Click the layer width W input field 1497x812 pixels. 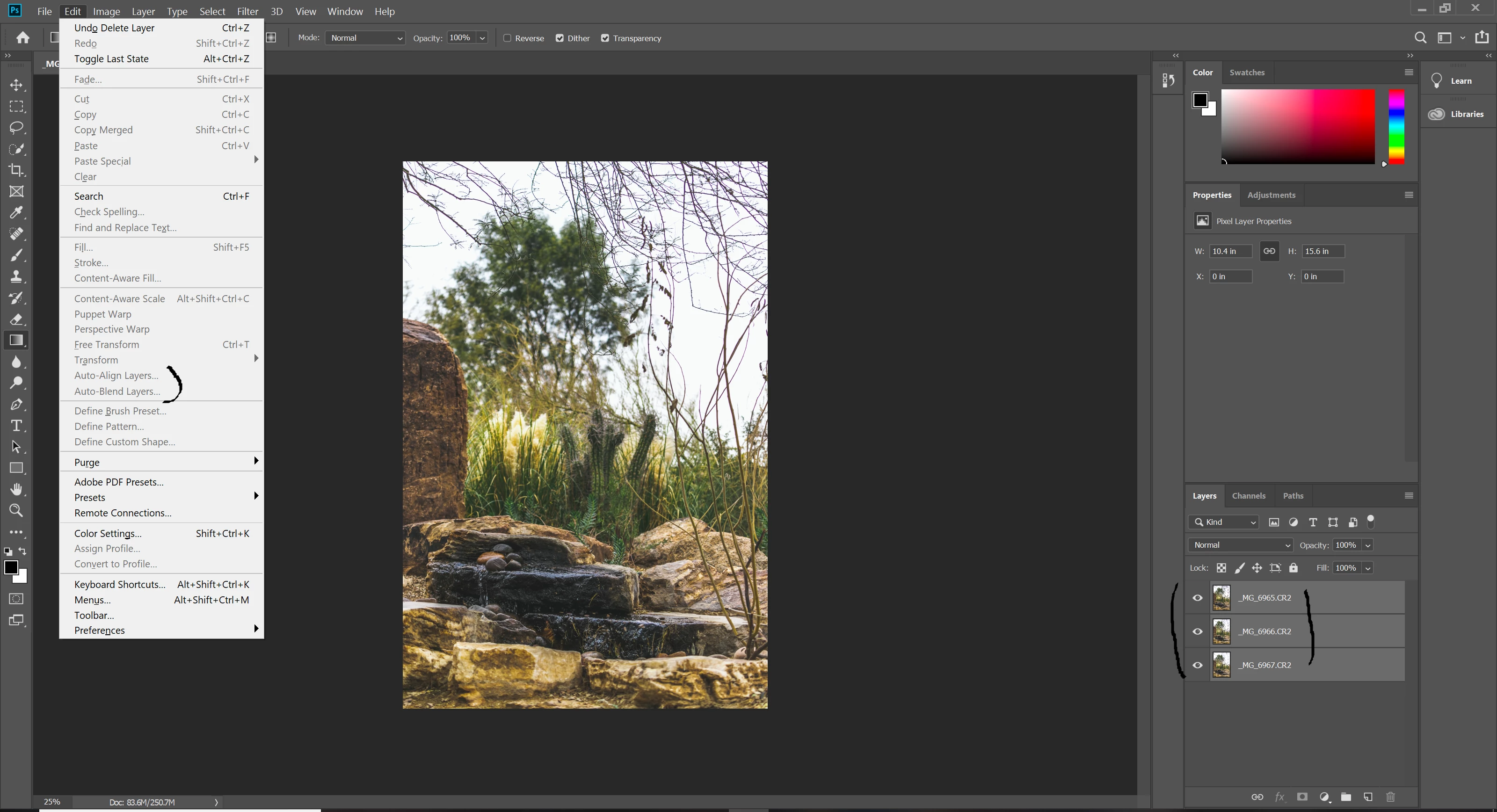pyautogui.click(x=1230, y=251)
